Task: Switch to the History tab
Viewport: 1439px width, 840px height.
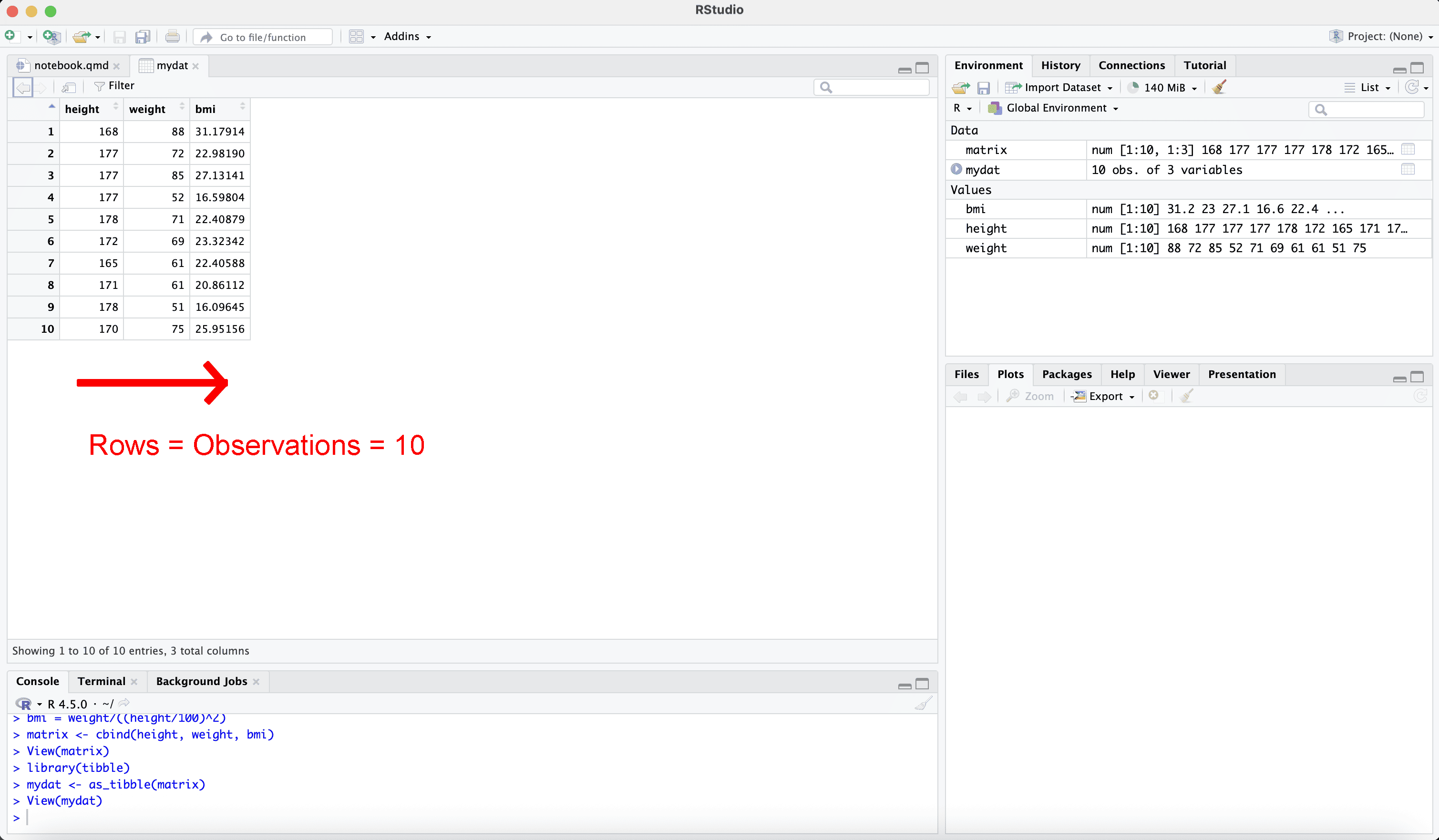Action: pyautogui.click(x=1060, y=65)
